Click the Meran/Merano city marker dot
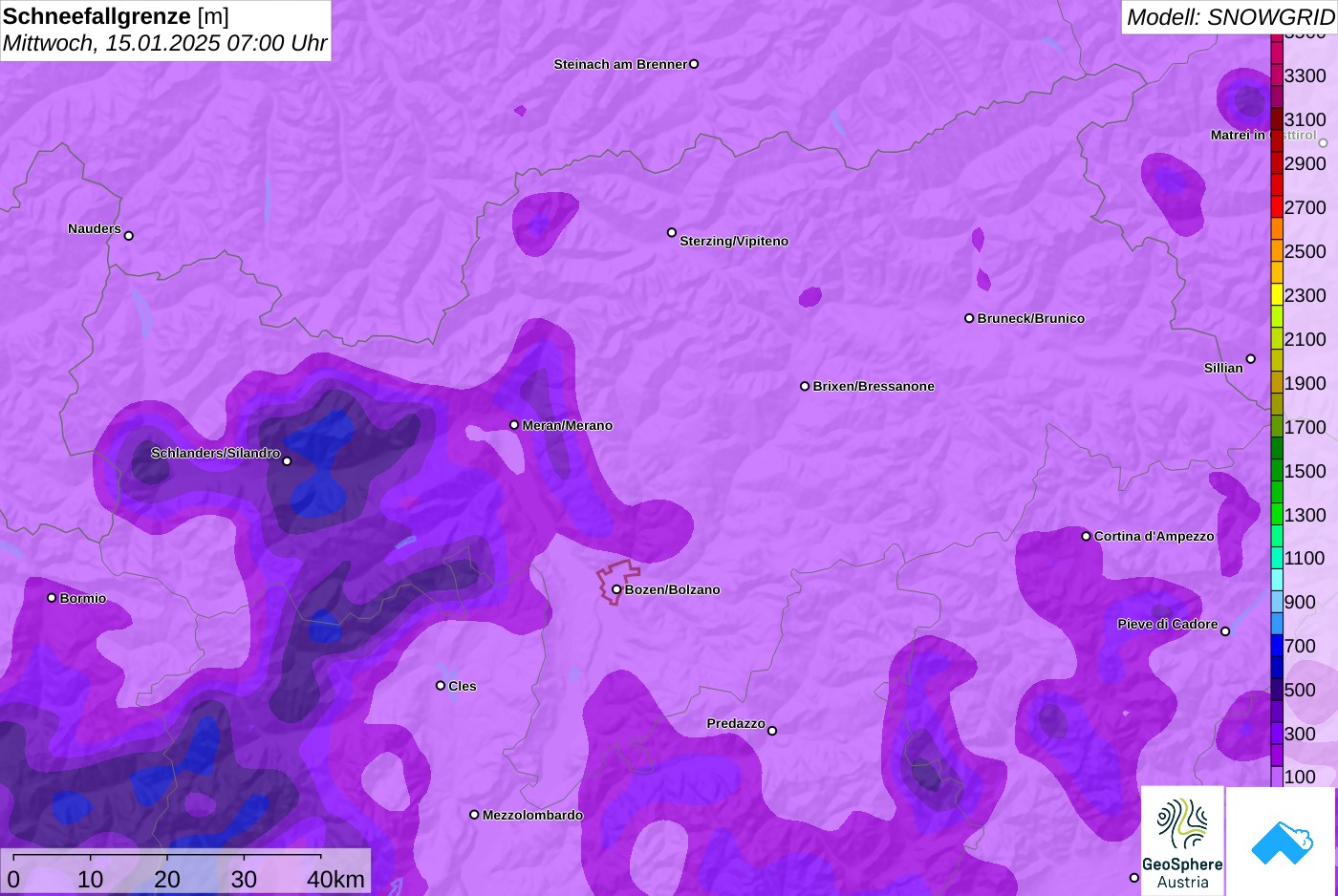Image resolution: width=1338 pixels, height=896 pixels. [x=514, y=425]
